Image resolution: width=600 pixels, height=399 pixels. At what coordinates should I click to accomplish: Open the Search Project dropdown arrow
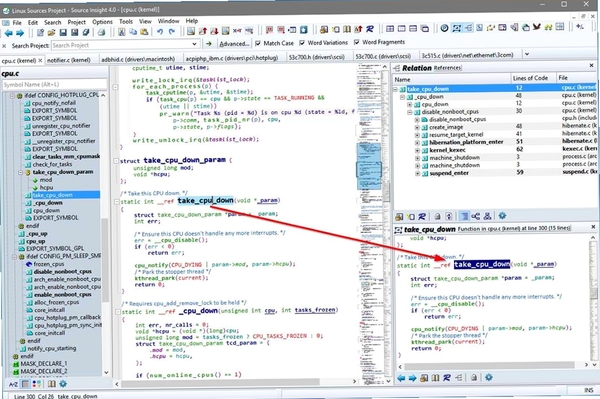tap(194, 44)
